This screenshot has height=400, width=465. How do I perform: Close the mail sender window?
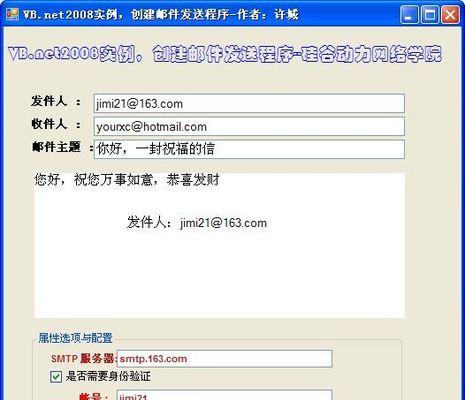(450, 15)
